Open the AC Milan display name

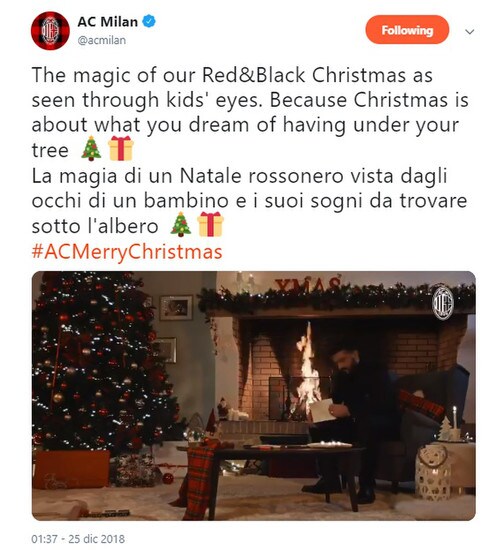point(107,22)
